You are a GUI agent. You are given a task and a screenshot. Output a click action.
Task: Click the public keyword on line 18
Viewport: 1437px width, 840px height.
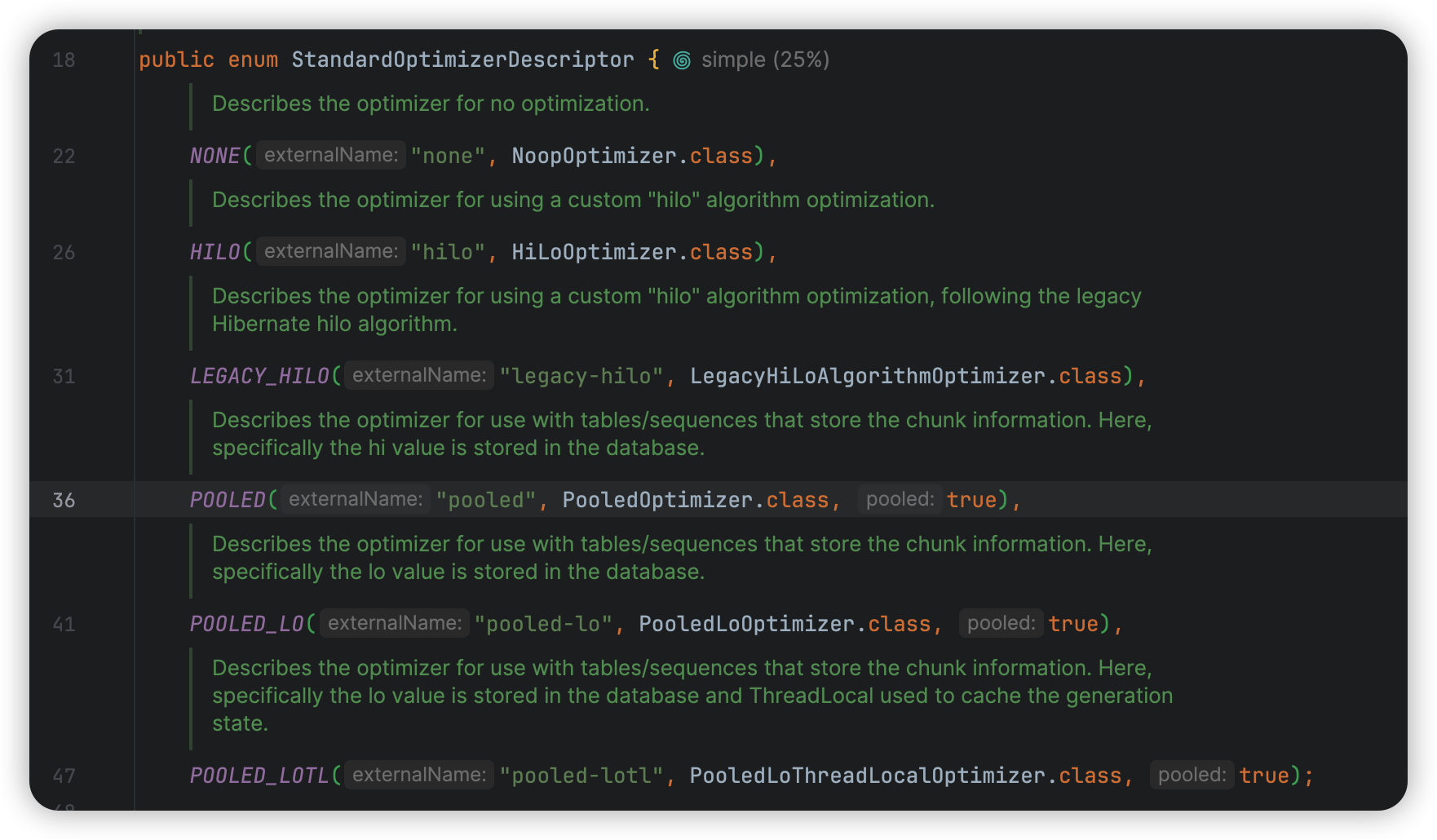pos(176,60)
